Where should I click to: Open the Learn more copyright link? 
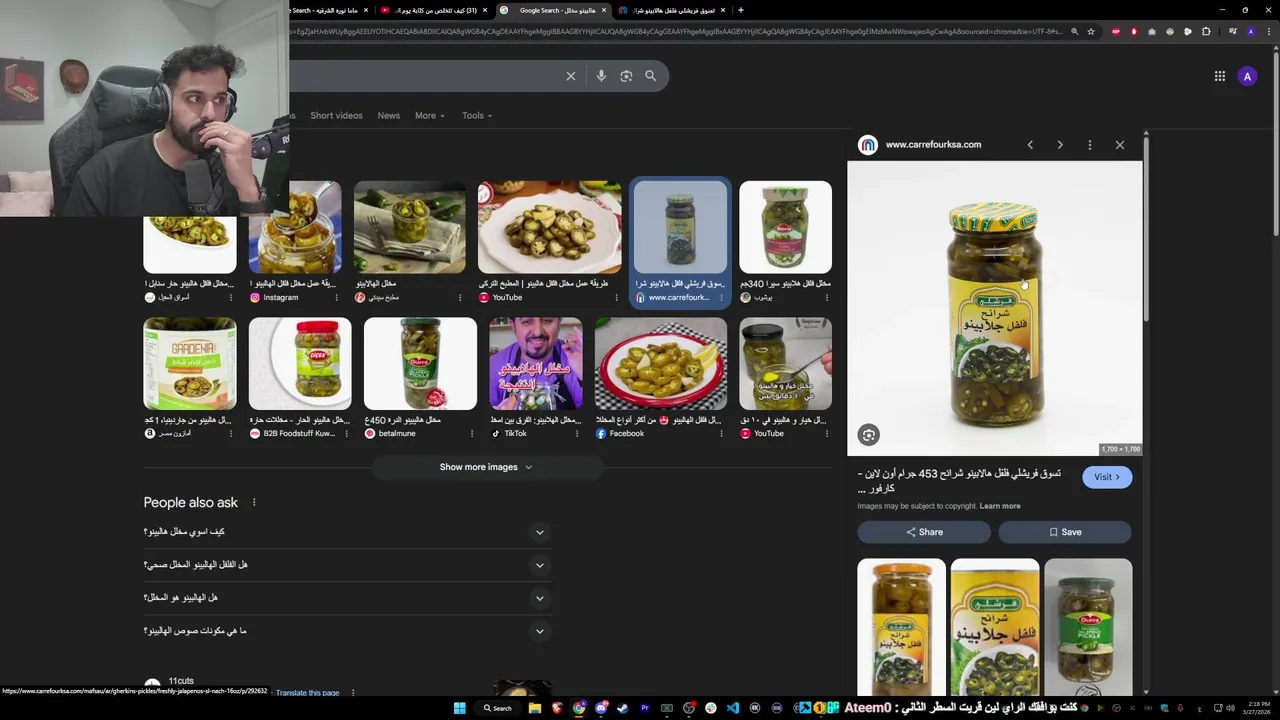[x=1000, y=506]
